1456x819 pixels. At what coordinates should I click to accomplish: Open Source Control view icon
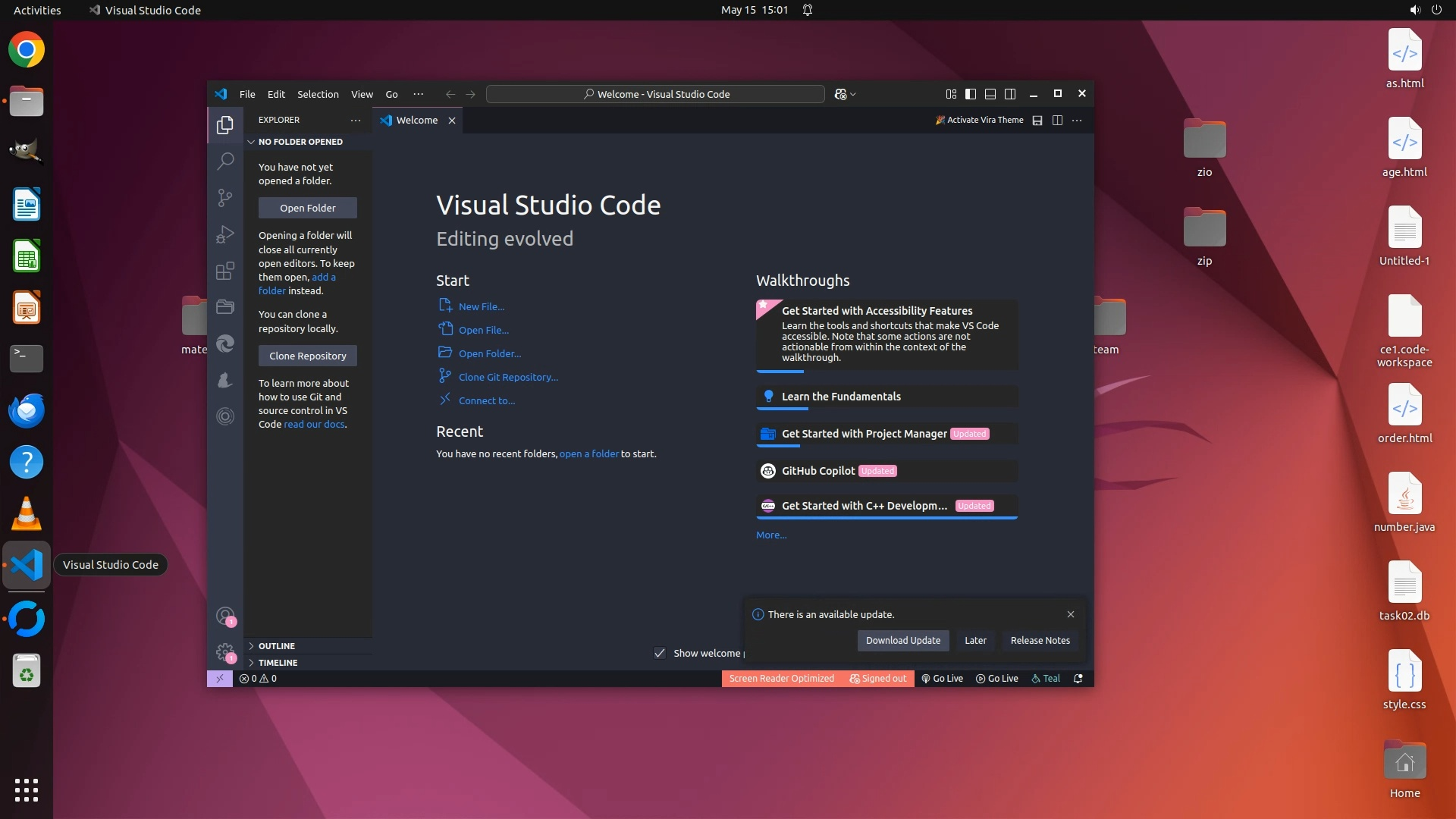[x=225, y=198]
